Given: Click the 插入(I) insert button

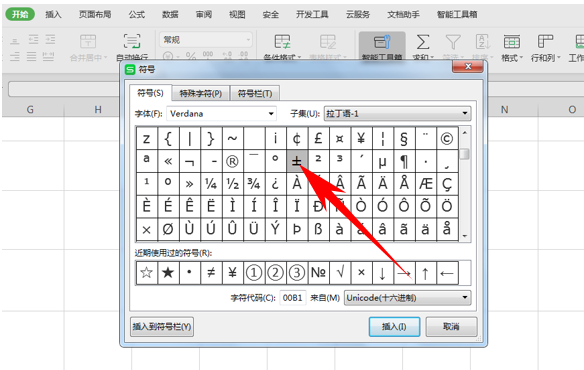Looking at the screenshot, I should click(x=394, y=327).
